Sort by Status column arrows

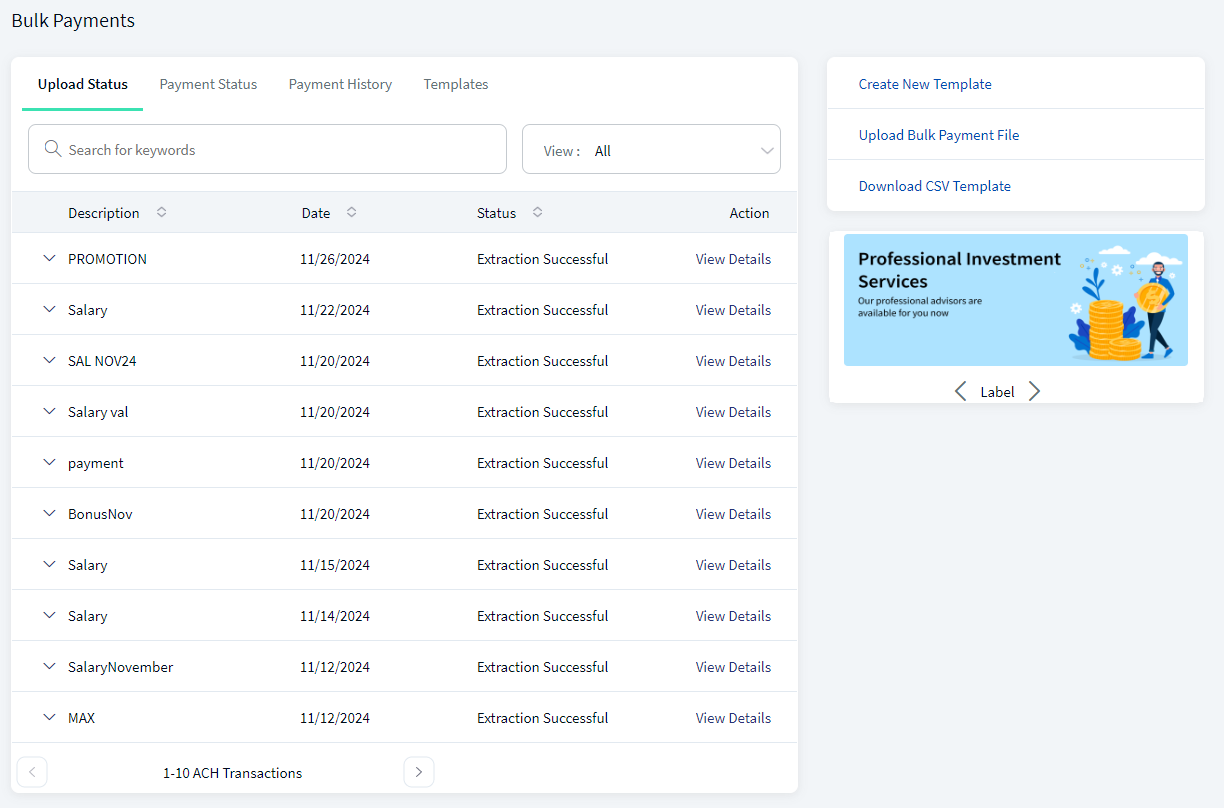pyautogui.click(x=537, y=212)
